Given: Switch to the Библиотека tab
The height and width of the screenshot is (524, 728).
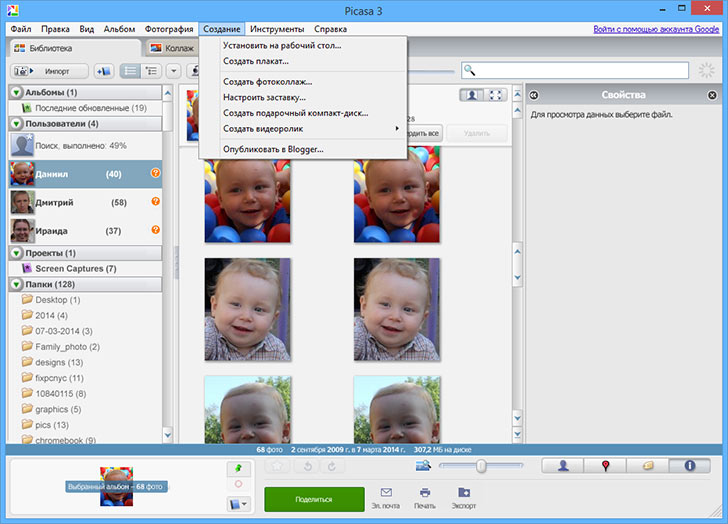Looking at the screenshot, I should (x=74, y=48).
